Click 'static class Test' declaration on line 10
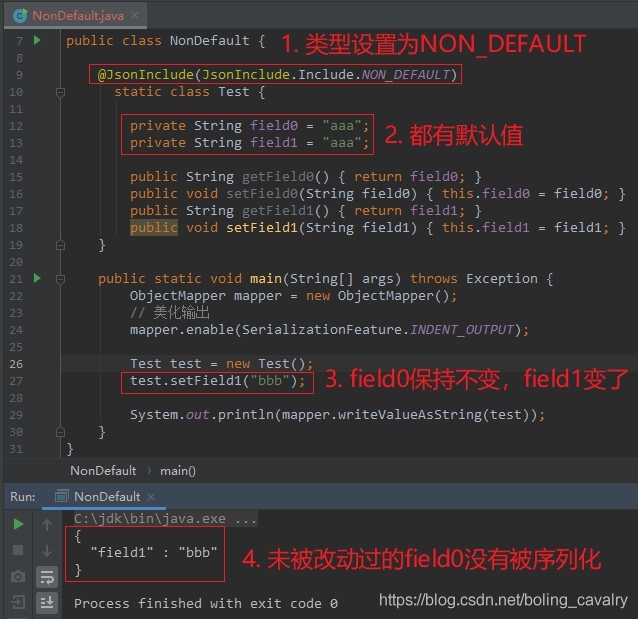Image resolution: width=638 pixels, height=619 pixels. coord(182,92)
